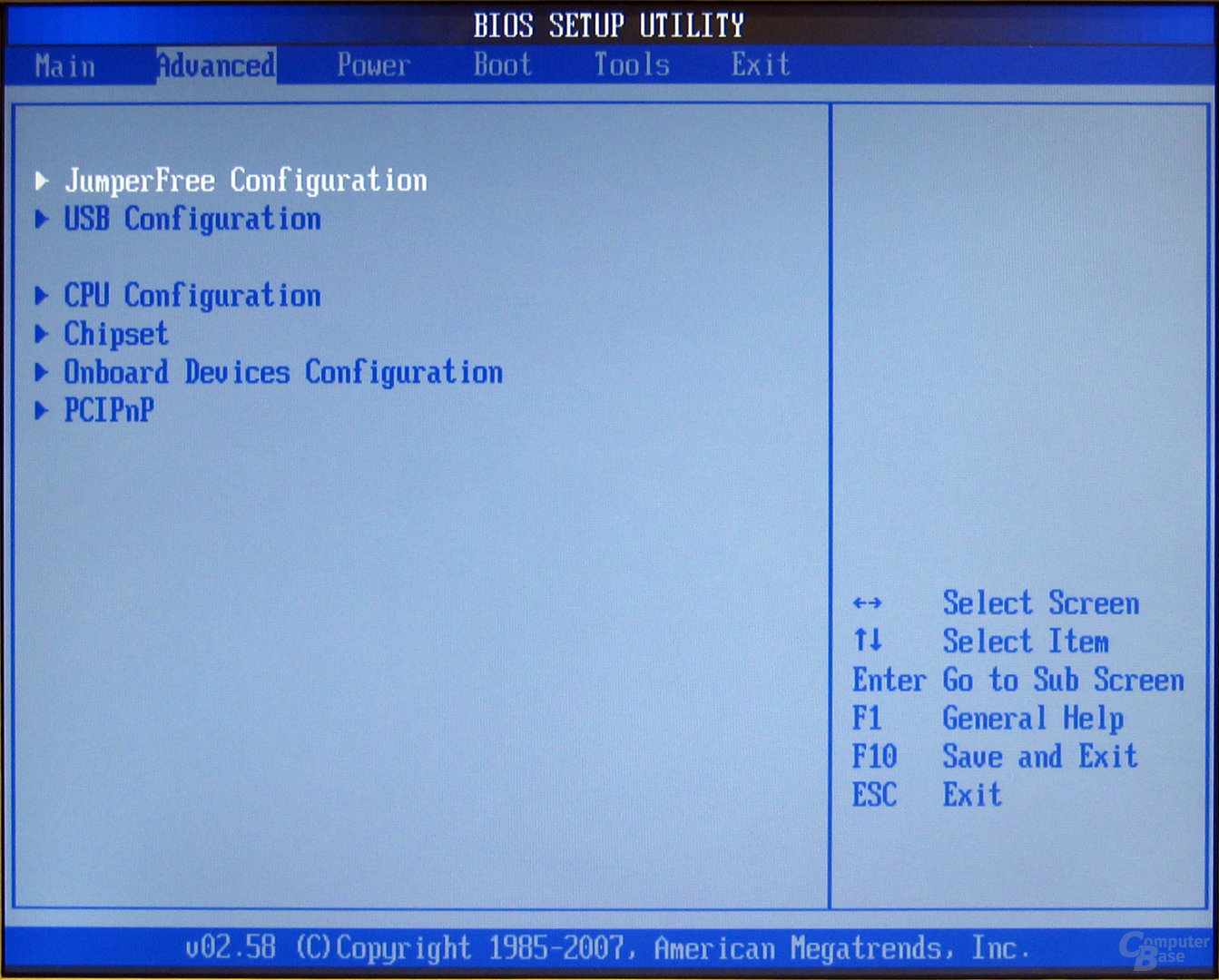Open the Main tab
The image size is (1219, 980).
(65, 65)
